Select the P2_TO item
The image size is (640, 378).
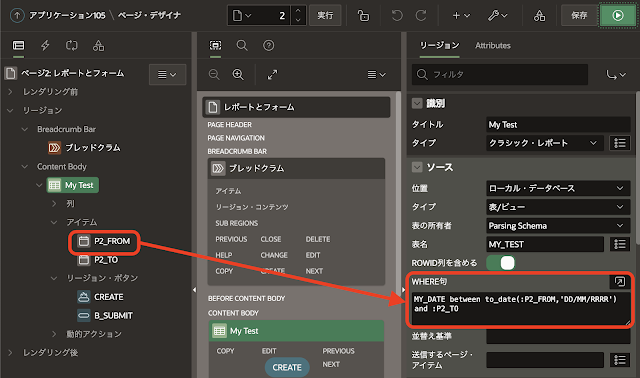pyautogui.click(x=98, y=260)
